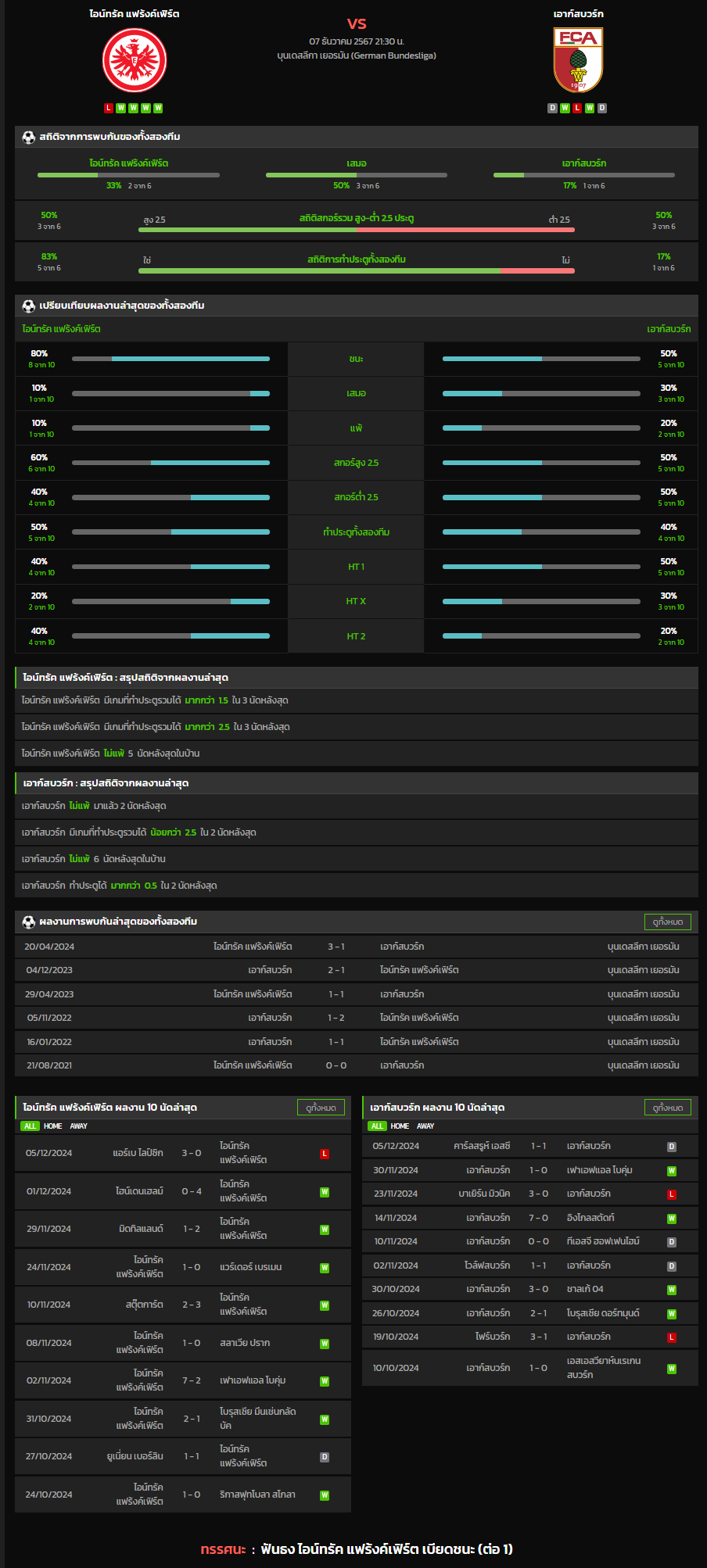707x1568 pixels.
Task: Click the 1 - 2 score in the 05/11/2022 head-to-head row
Action: [336, 1018]
